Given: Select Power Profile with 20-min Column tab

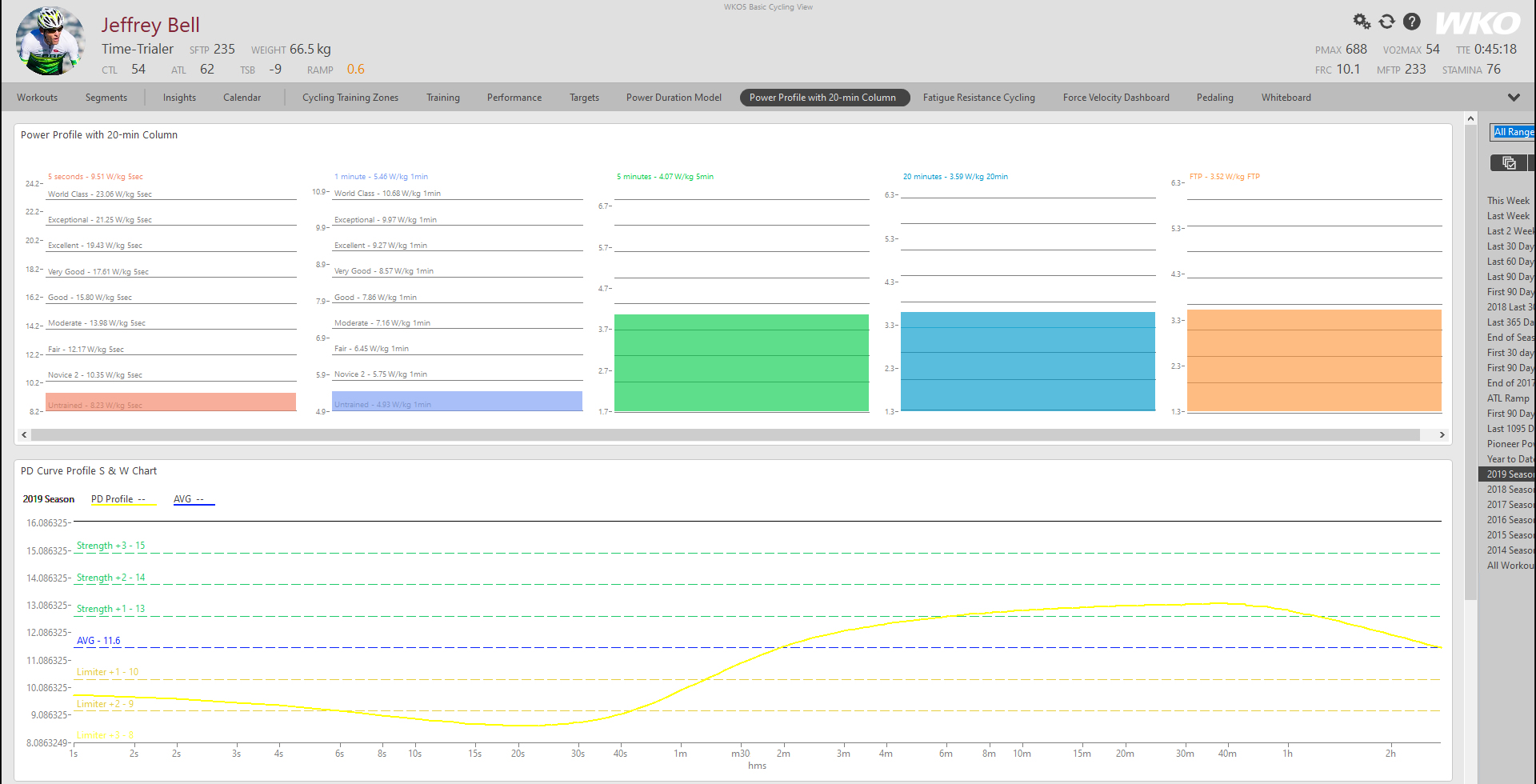Looking at the screenshot, I should pos(824,98).
